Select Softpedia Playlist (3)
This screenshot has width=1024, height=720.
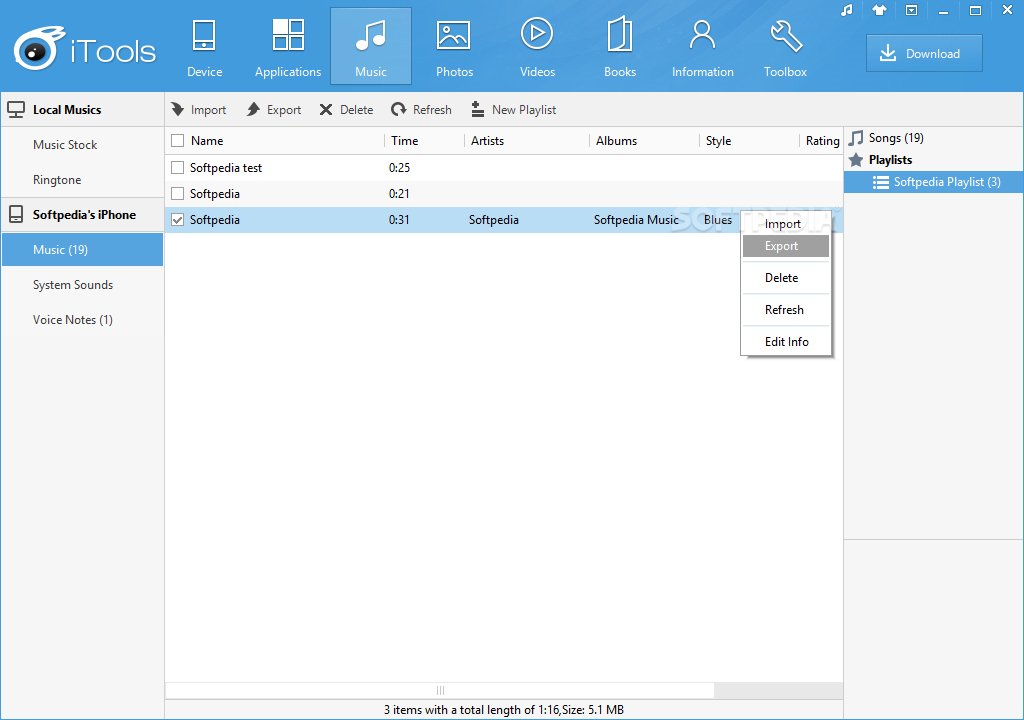click(934, 182)
